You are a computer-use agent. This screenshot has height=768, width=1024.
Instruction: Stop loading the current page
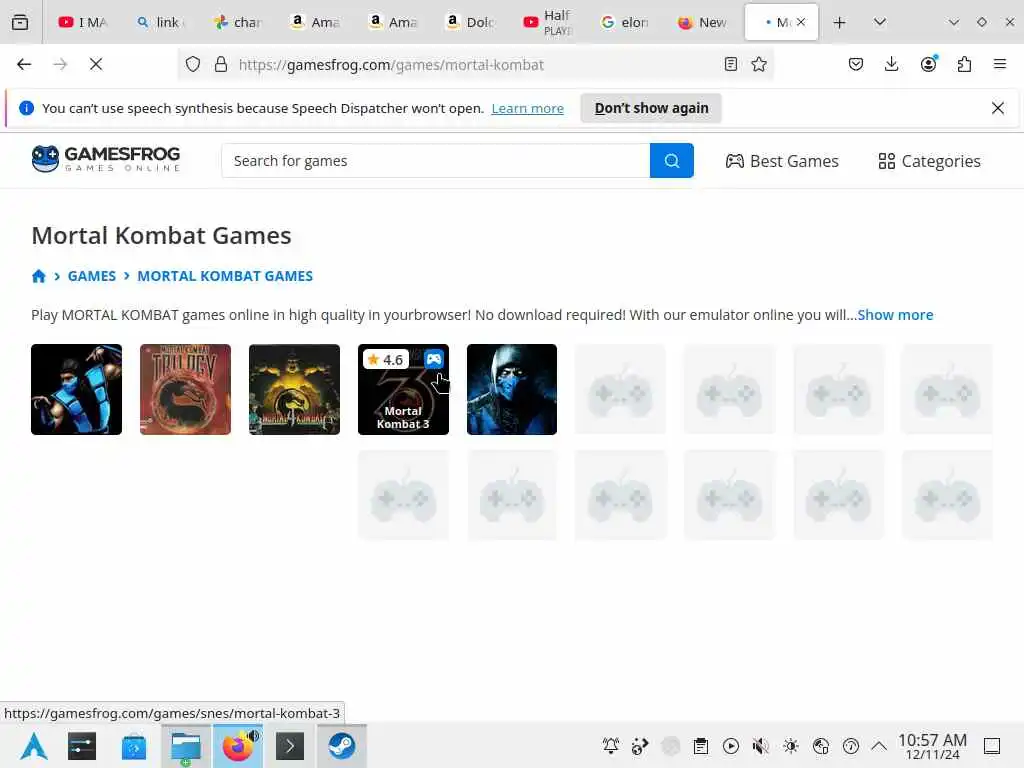[96, 64]
